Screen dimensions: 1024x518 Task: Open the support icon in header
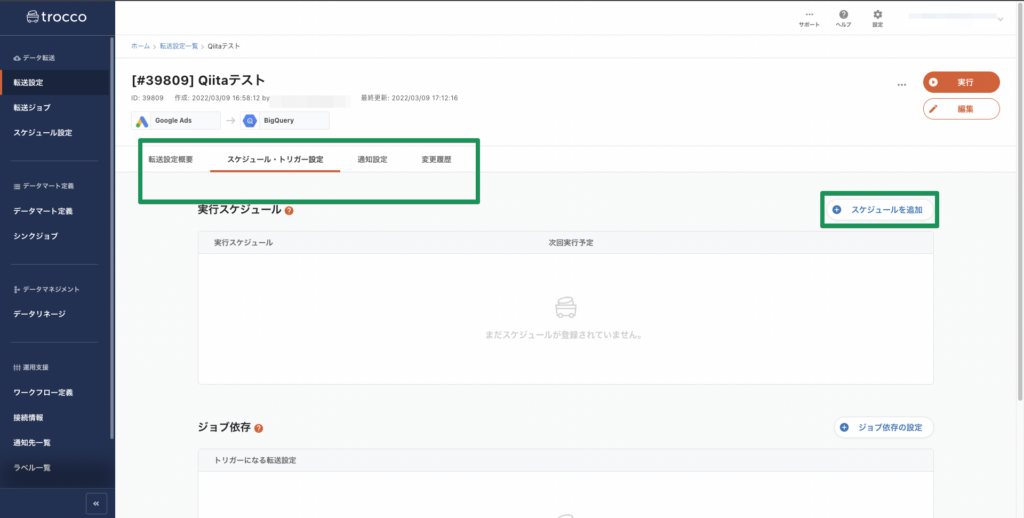pyautogui.click(x=808, y=14)
